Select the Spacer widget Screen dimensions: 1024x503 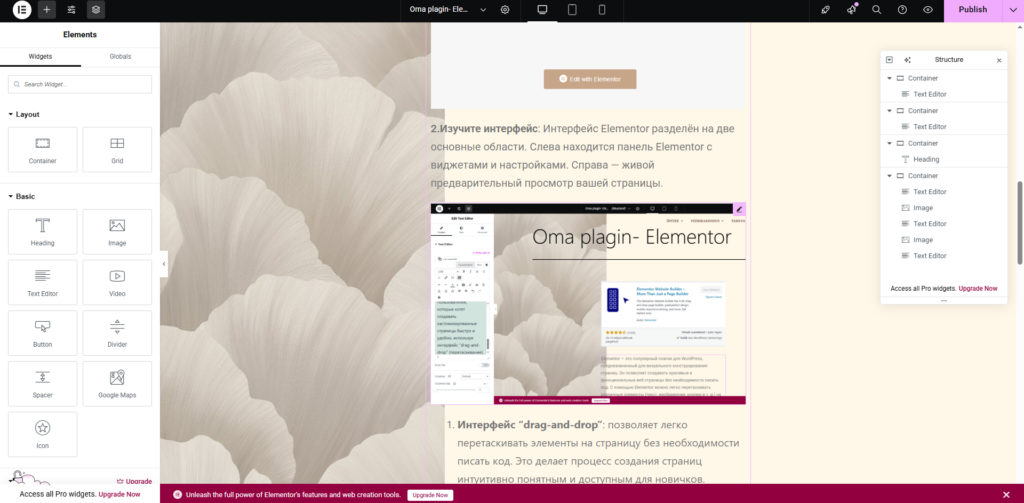42,383
